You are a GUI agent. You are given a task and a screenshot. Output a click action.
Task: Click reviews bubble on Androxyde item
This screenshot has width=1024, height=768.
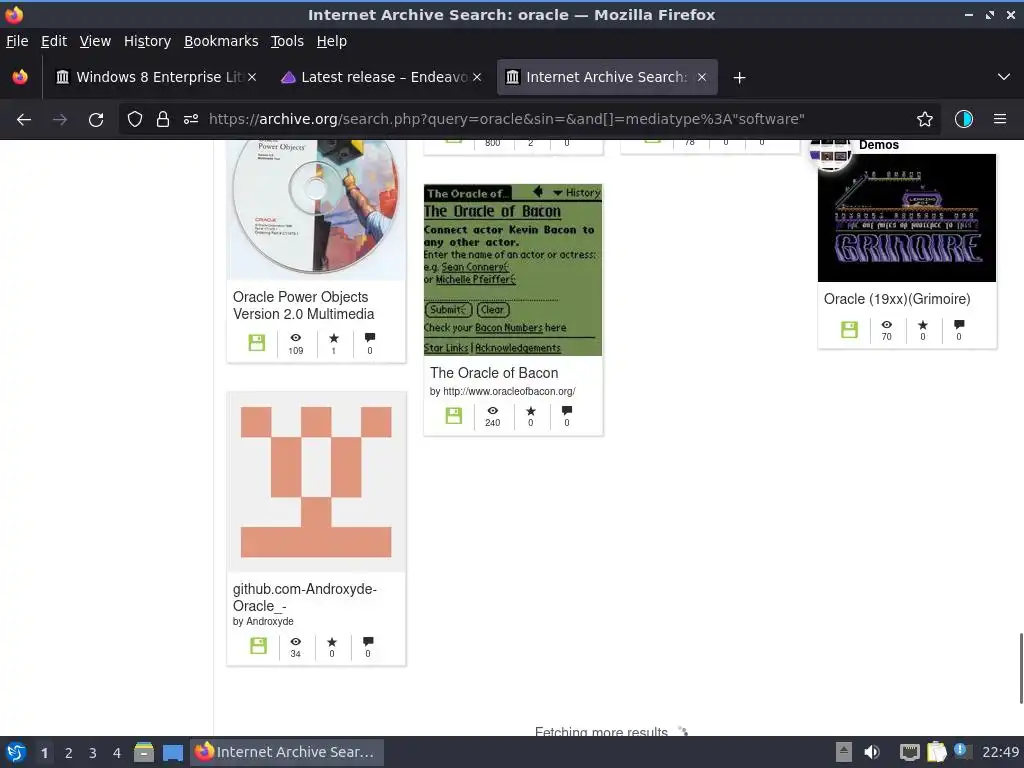coord(368,641)
